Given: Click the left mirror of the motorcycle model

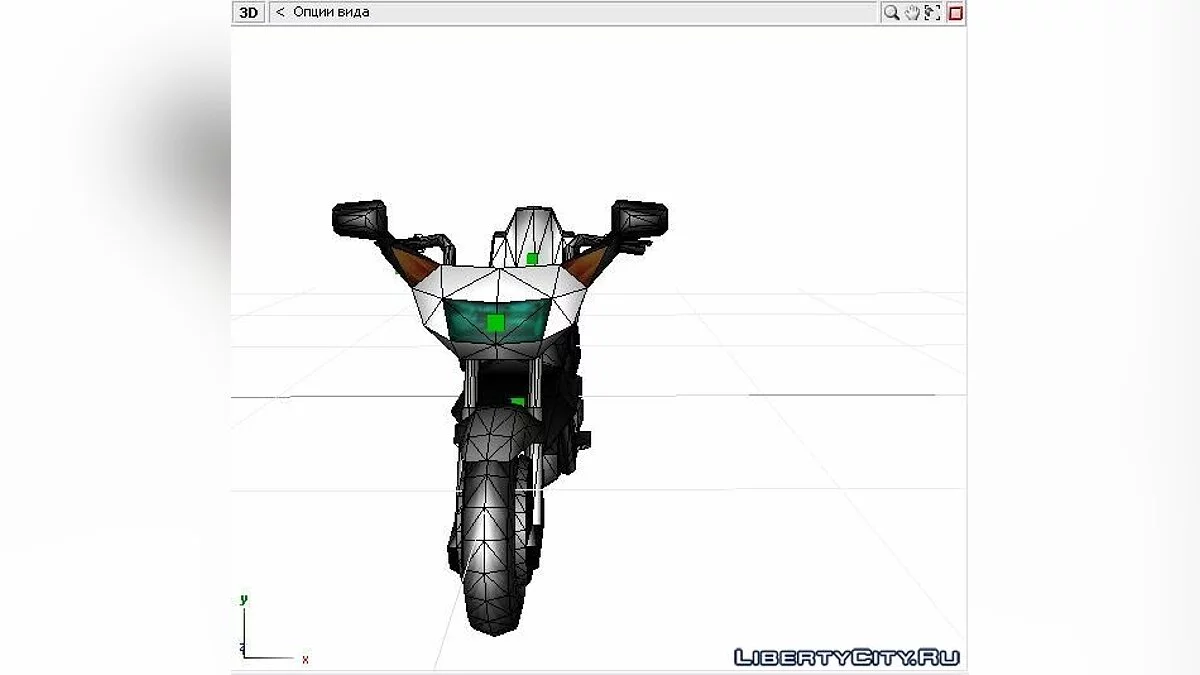Looking at the screenshot, I should click(x=360, y=218).
